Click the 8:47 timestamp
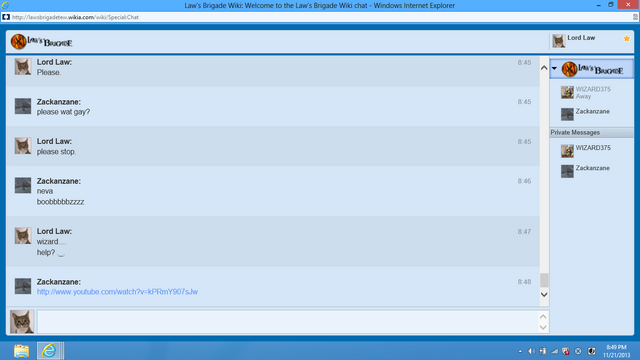The image size is (640, 360). (524, 231)
